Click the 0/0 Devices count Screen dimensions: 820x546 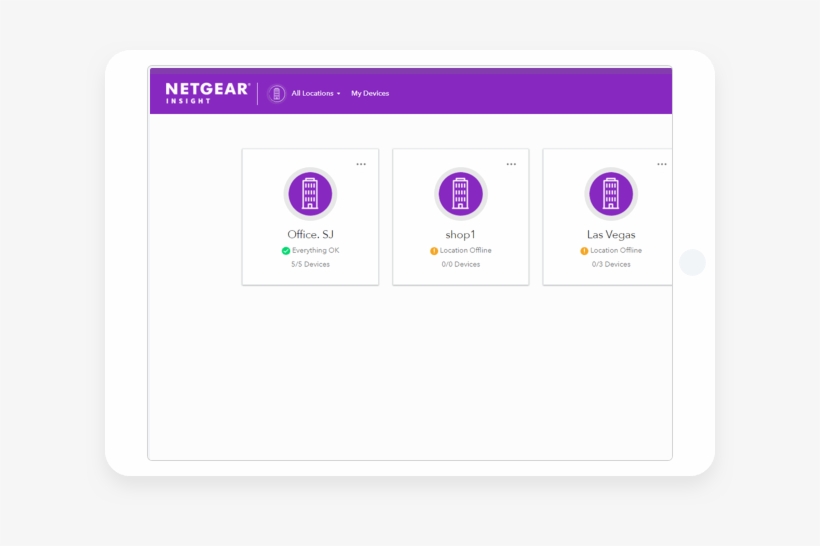(461, 264)
